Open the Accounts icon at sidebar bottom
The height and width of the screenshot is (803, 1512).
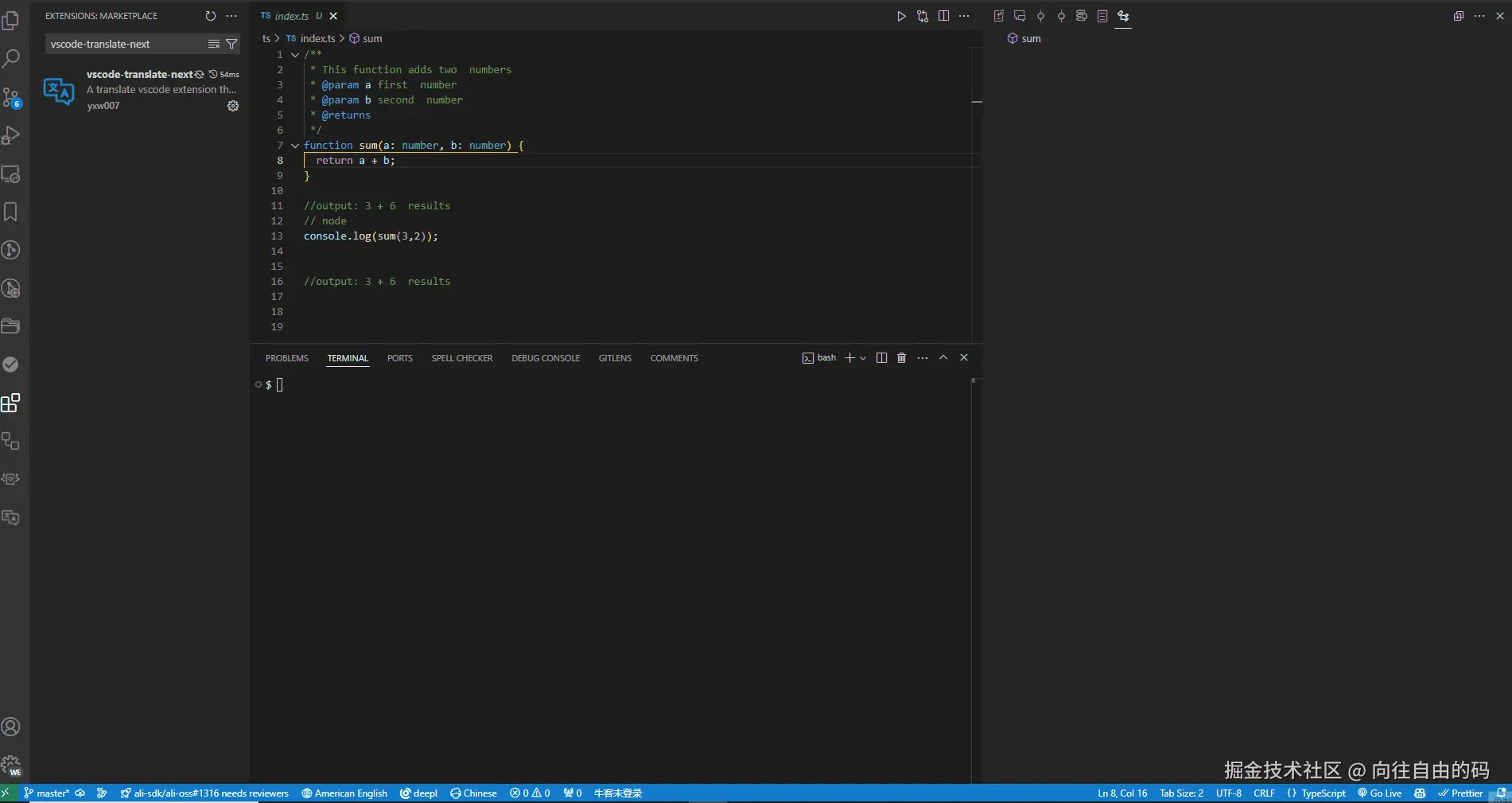point(12,726)
